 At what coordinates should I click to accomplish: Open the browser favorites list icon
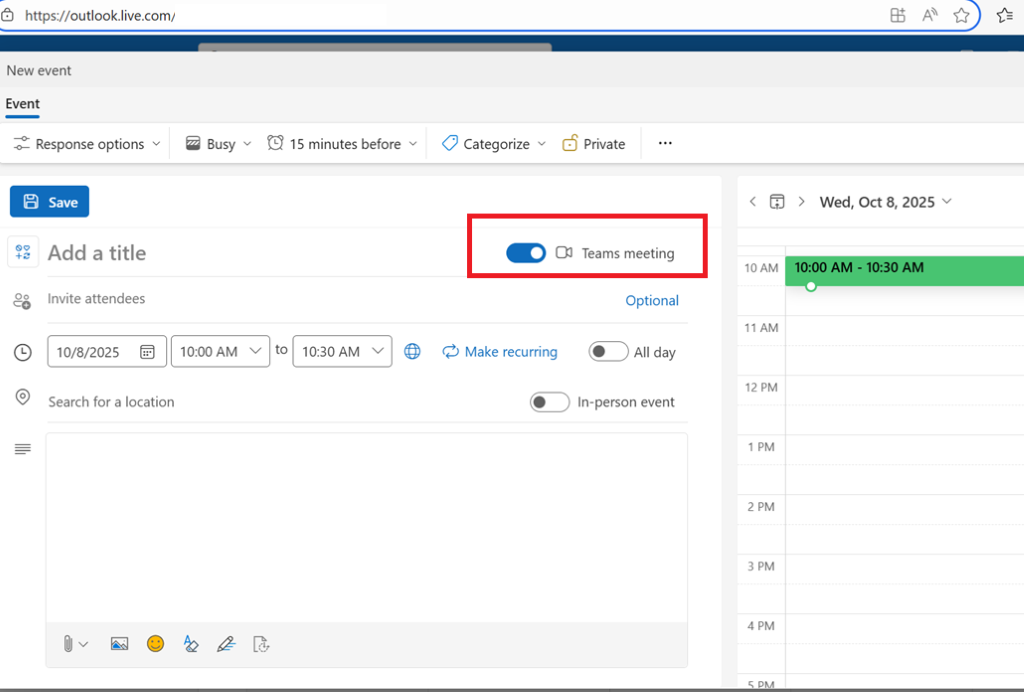[1005, 15]
